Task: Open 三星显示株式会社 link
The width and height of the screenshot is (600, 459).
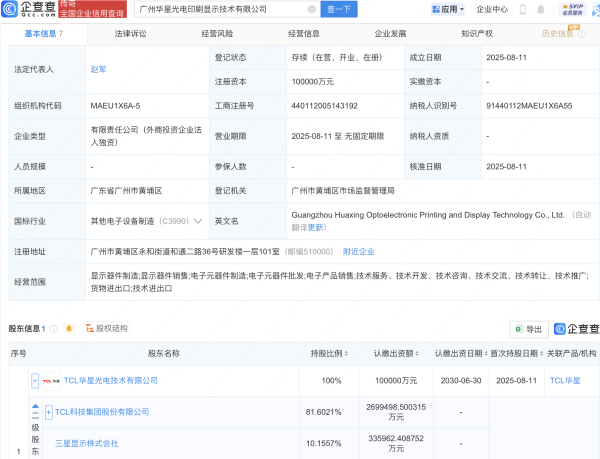Action: pos(86,443)
